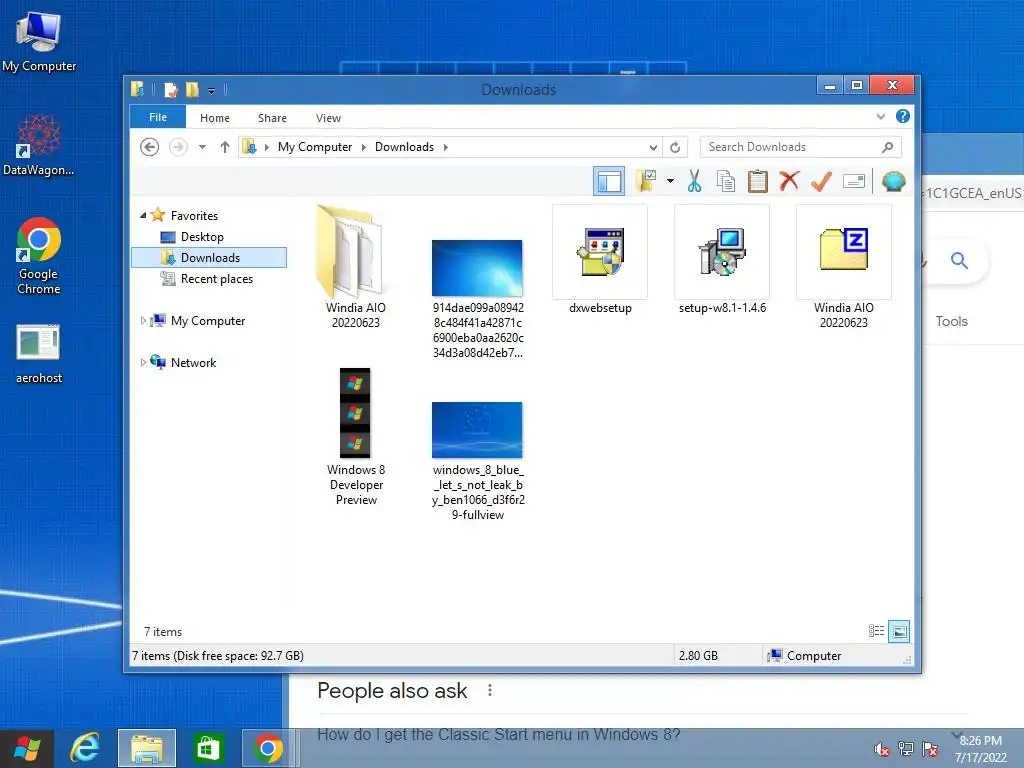The image size is (1024, 768).
Task: Open Customize Quick Access Toolbar dropdown
Action: pyautogui.click(x=212, y=90)
